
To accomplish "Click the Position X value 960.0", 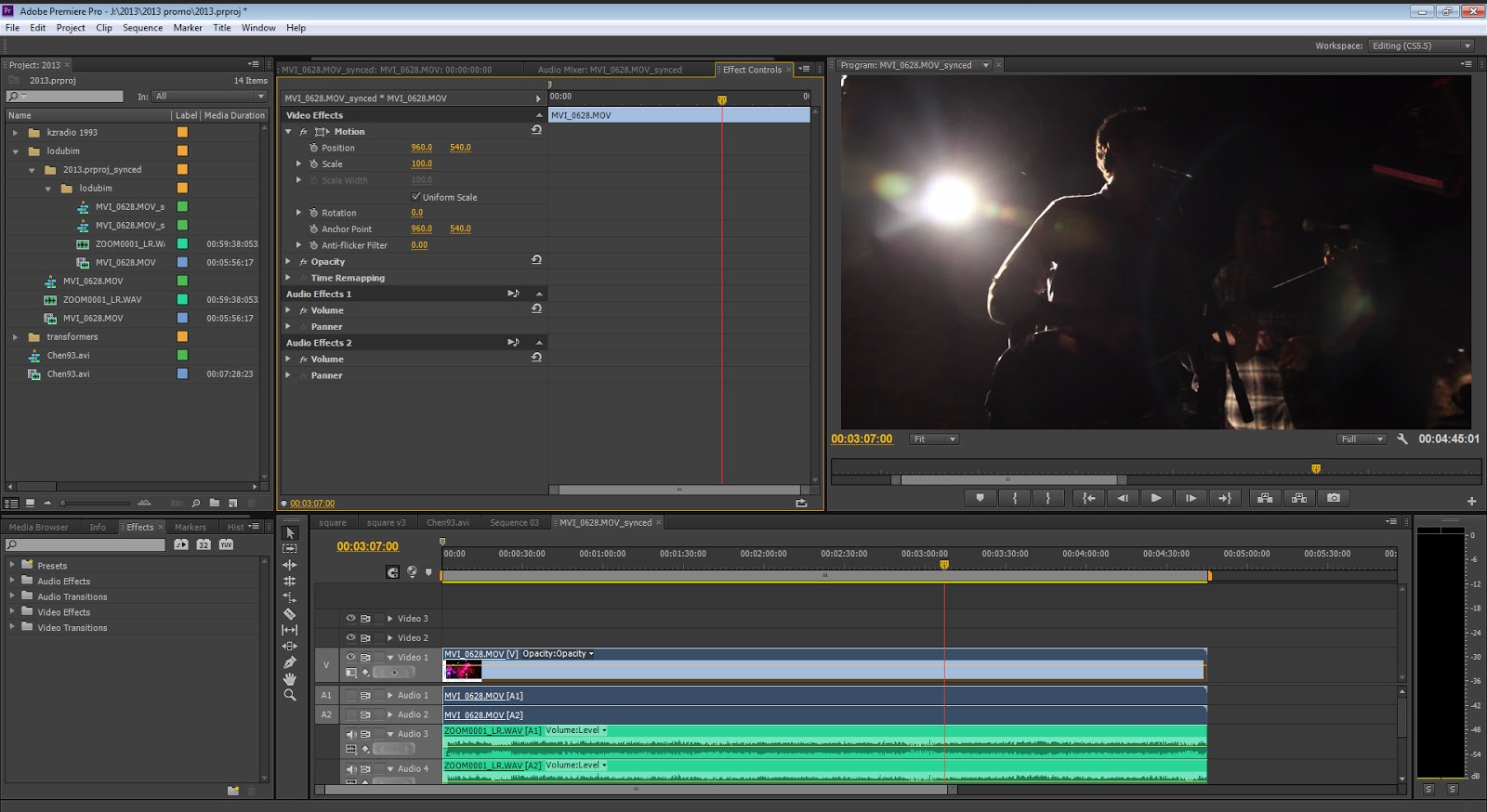I will point(421,148).
